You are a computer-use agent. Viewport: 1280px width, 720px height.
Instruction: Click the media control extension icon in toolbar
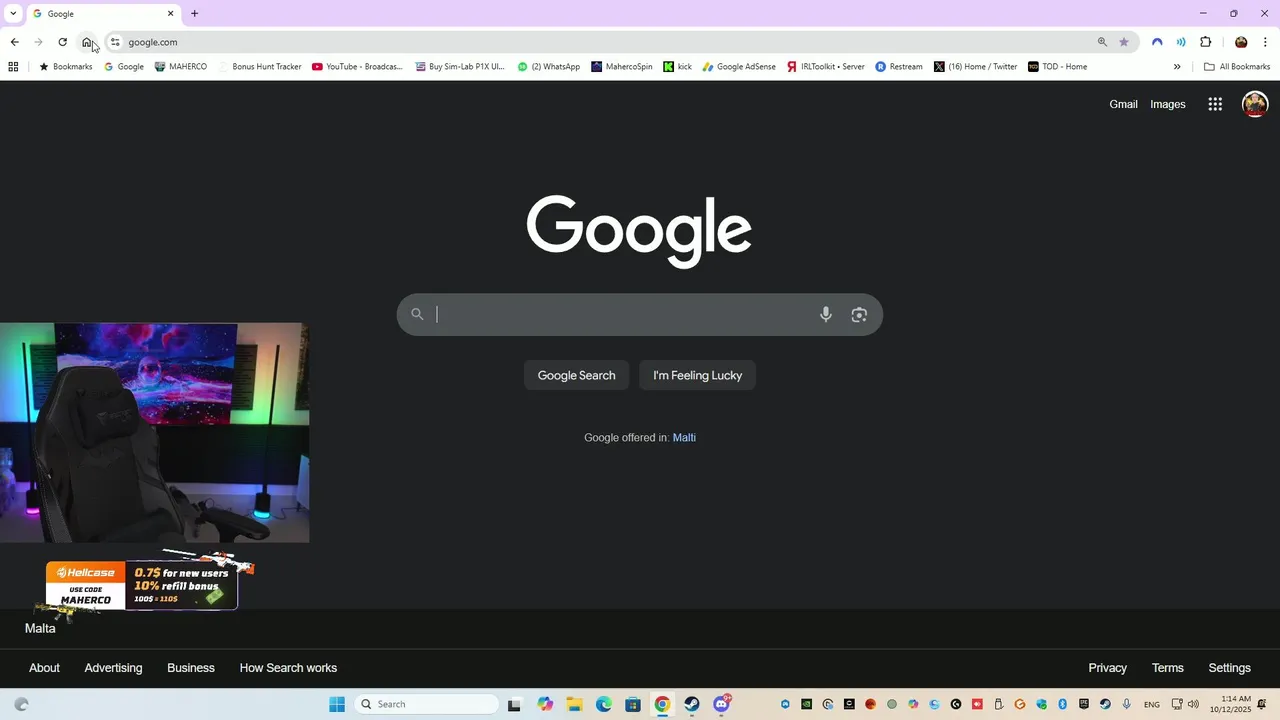(x=1181, y=42)
